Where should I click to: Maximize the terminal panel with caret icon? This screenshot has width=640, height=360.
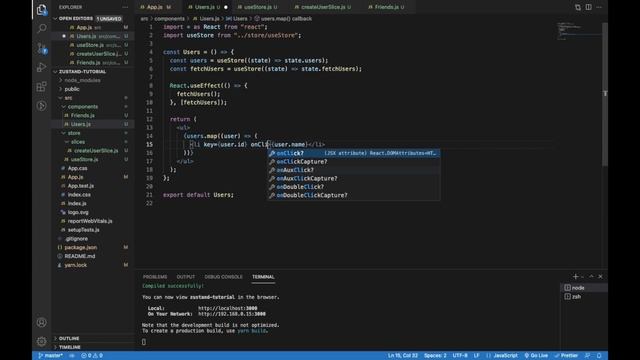(x=591, y=276)
